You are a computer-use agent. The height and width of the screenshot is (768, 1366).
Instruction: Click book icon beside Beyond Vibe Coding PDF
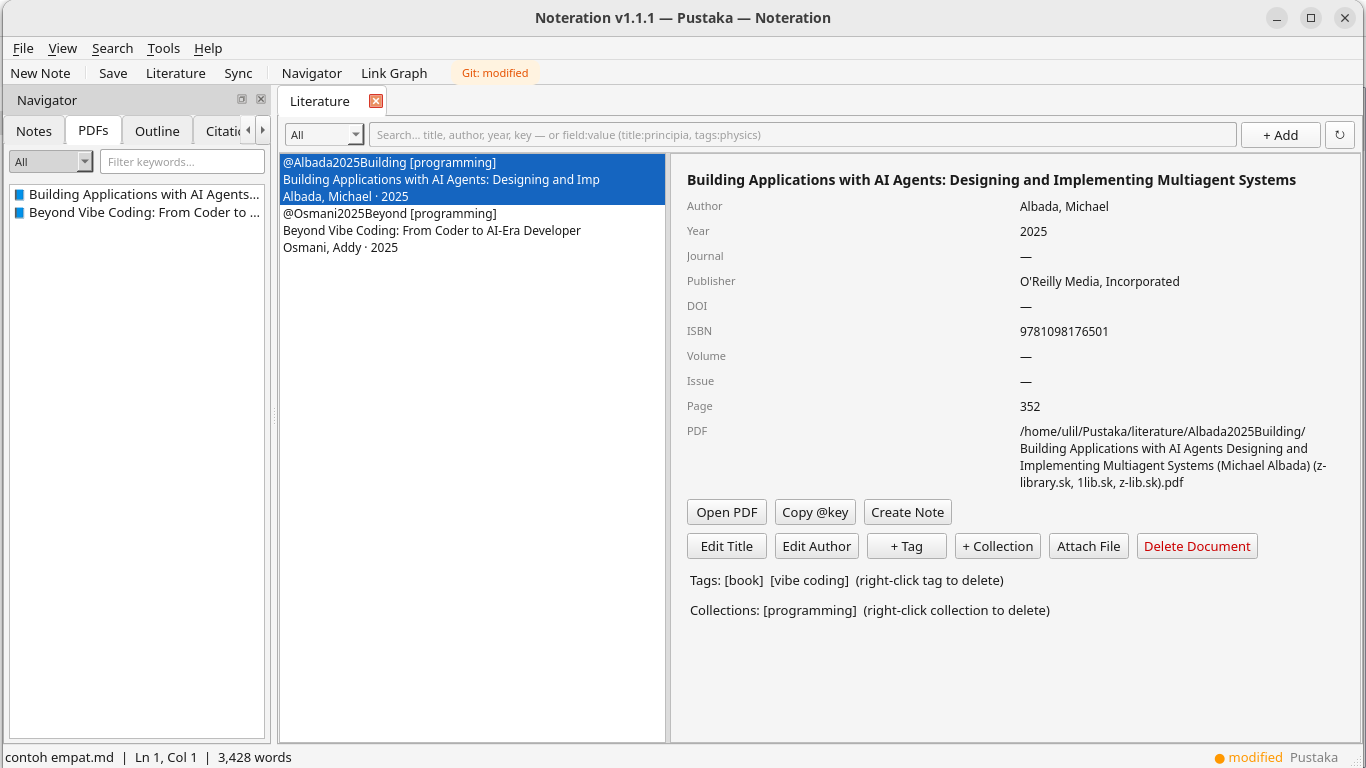click(19, 213)
